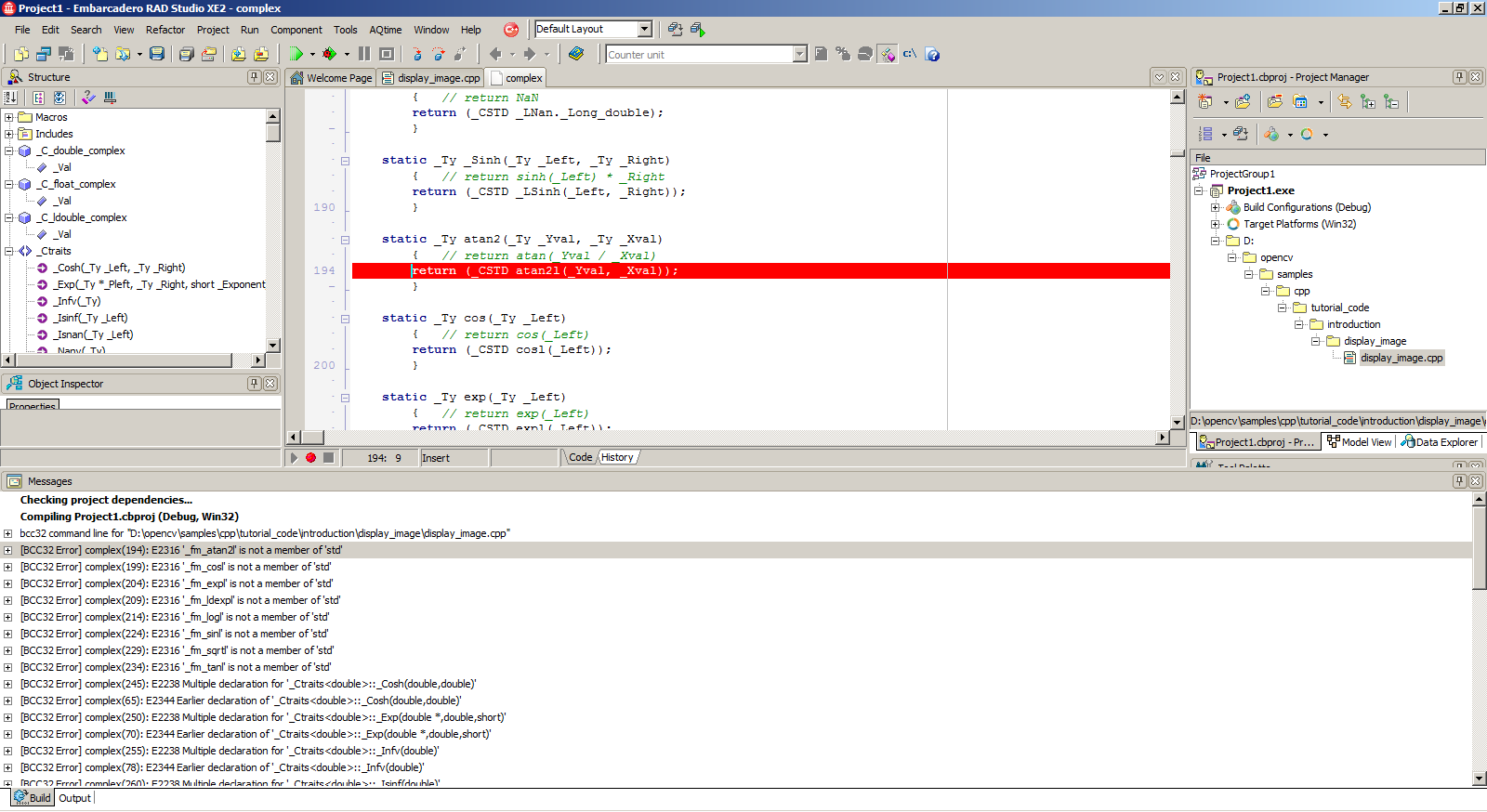Image resolution: width=1487 pixels, height=812 pixels.
Task: Click the editor horizontal scrollbar thumb
Action: click(x=312, y=438)
